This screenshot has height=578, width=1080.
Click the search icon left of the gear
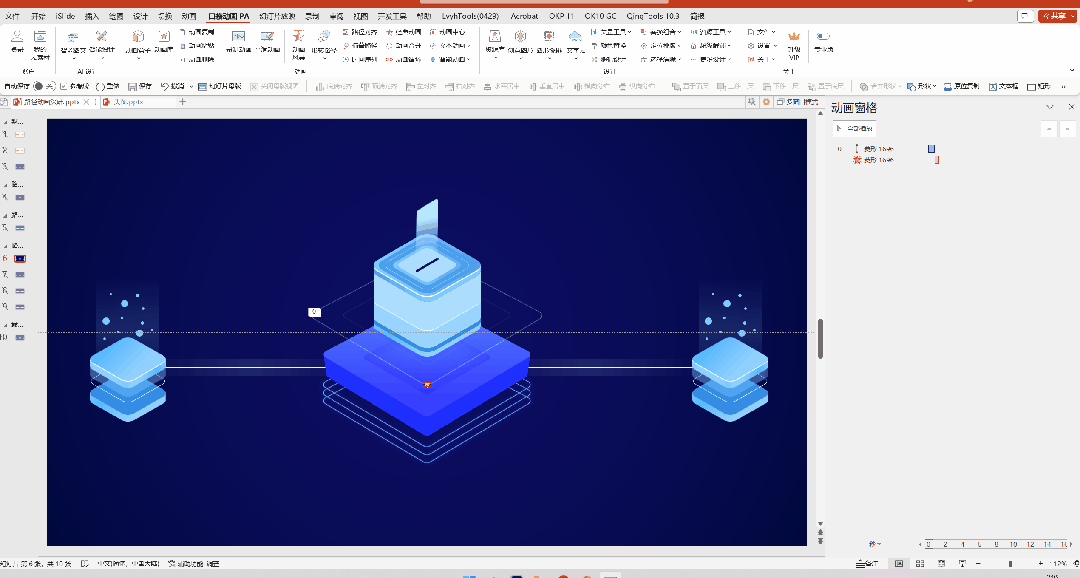pyautogui.click(x=751, y=102)
